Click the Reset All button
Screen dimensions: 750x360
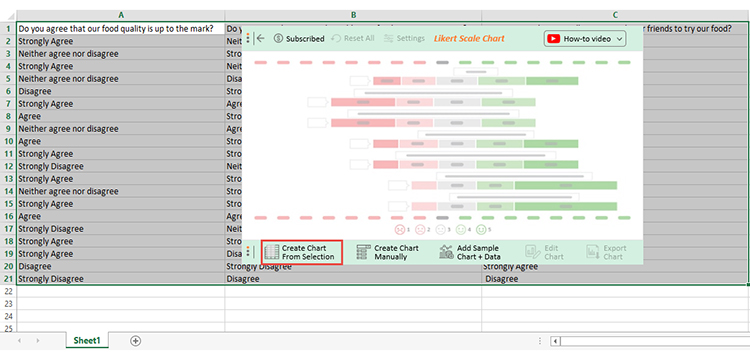pyautogui.click(x=353, y=38)
